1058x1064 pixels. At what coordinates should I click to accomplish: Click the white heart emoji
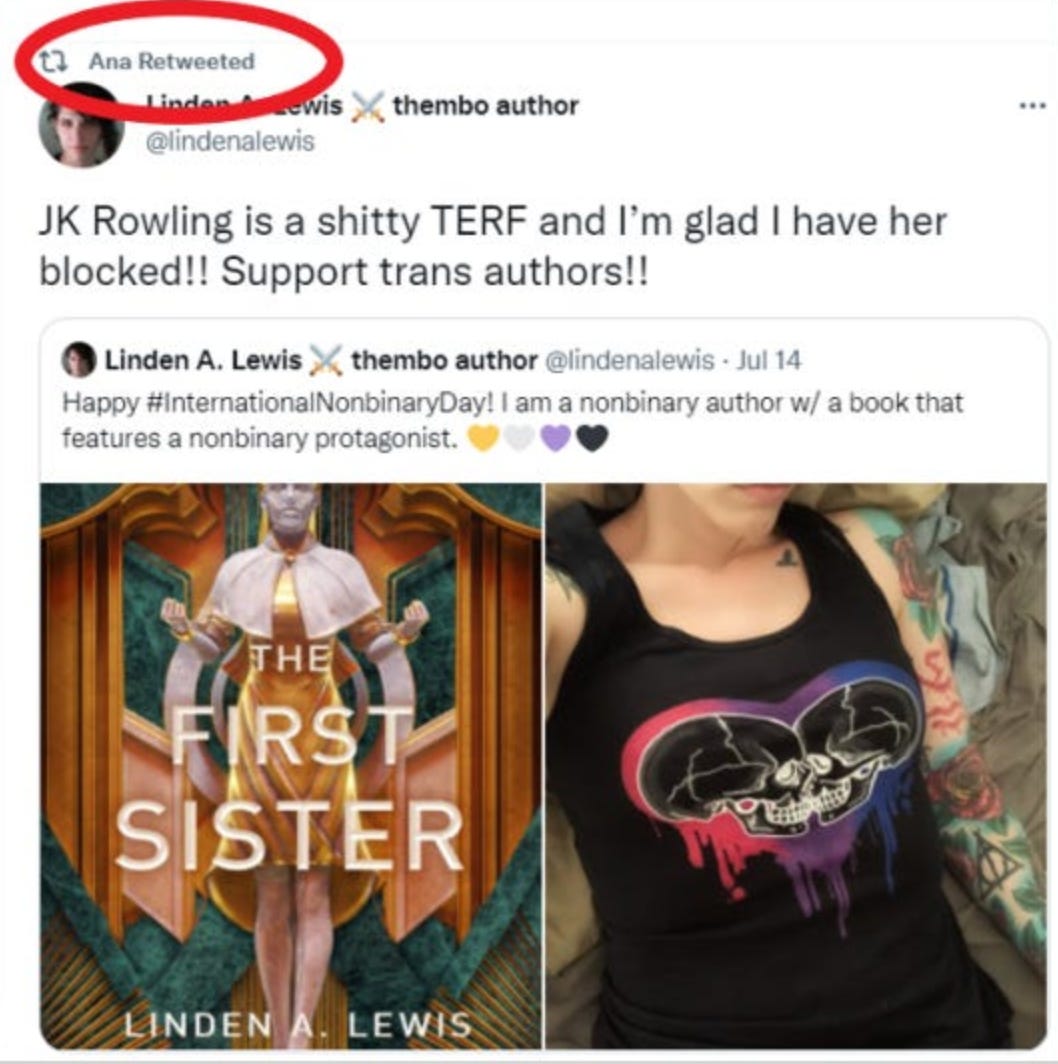pos(519,438)
